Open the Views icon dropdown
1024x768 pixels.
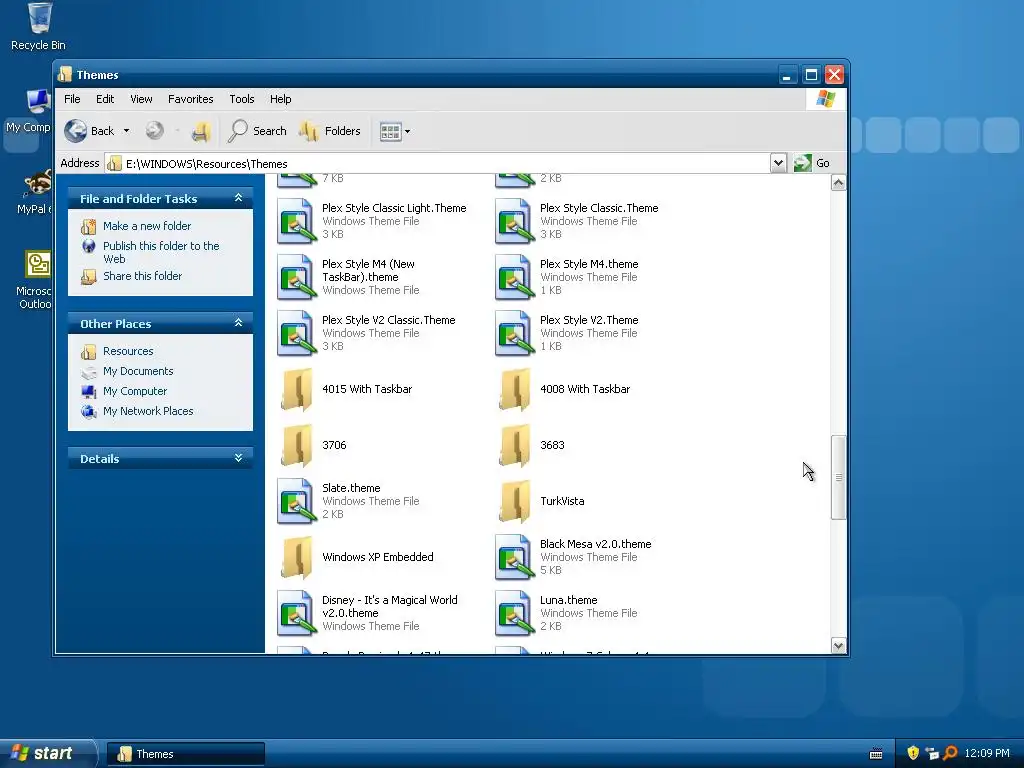pos(395,131)
